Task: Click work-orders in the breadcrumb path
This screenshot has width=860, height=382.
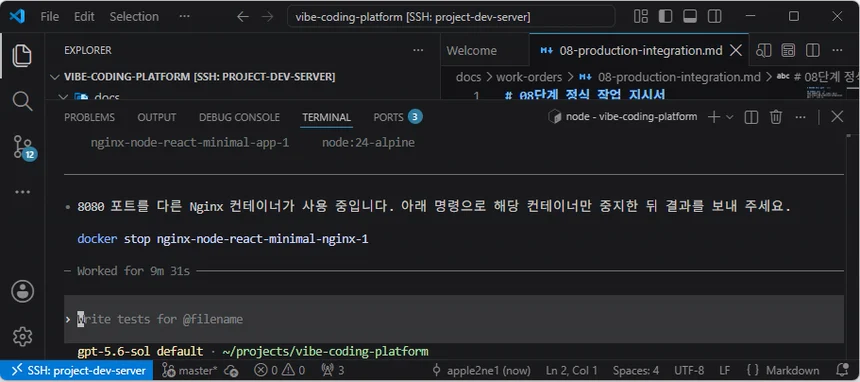Action: point(529,77)
